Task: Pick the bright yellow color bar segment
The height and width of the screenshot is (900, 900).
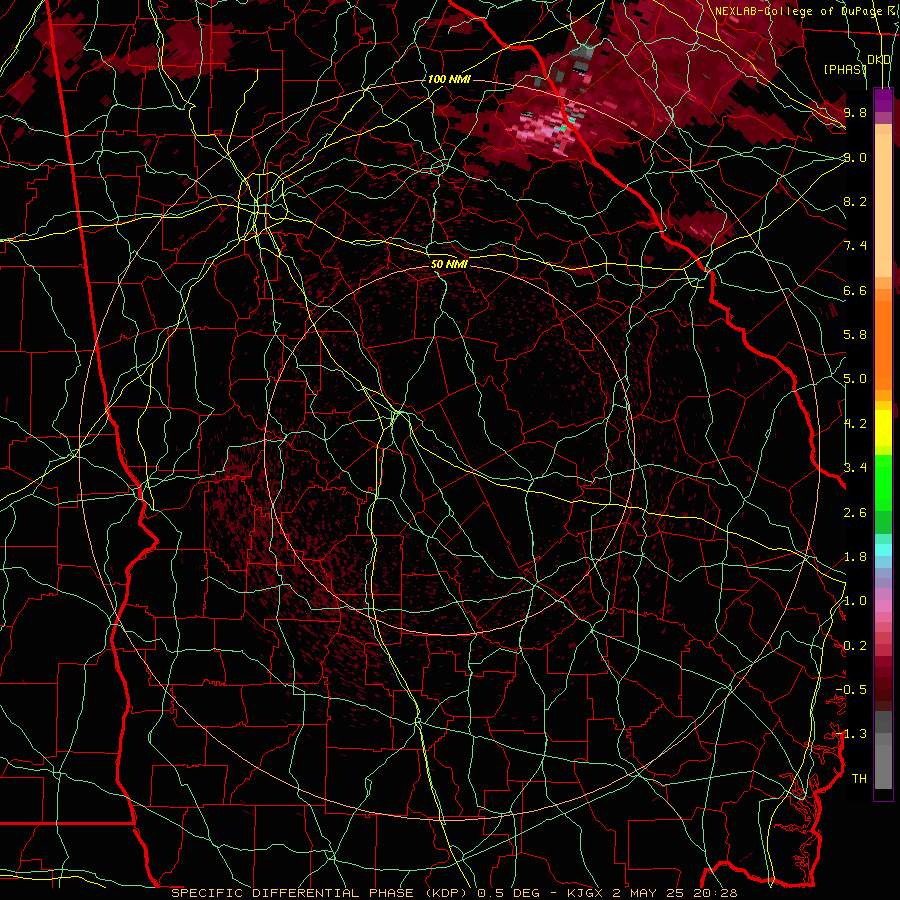Action: 883,428
